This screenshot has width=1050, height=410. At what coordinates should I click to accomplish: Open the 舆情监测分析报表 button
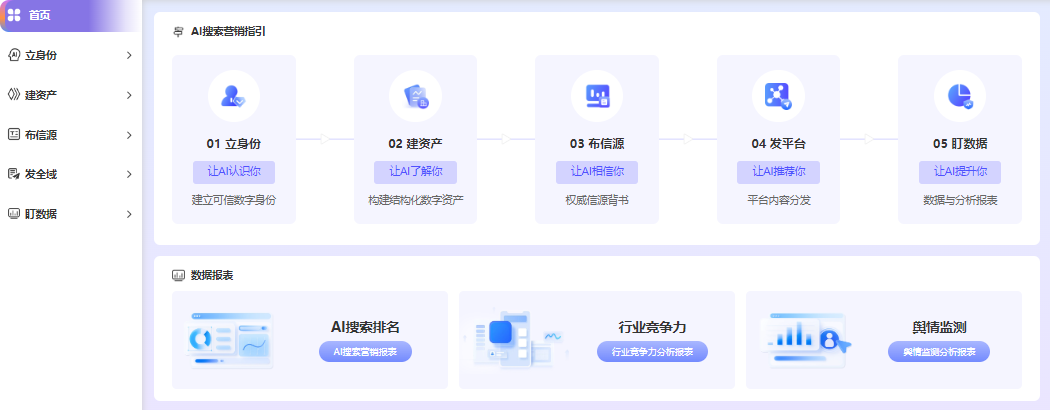pos(939,352)
